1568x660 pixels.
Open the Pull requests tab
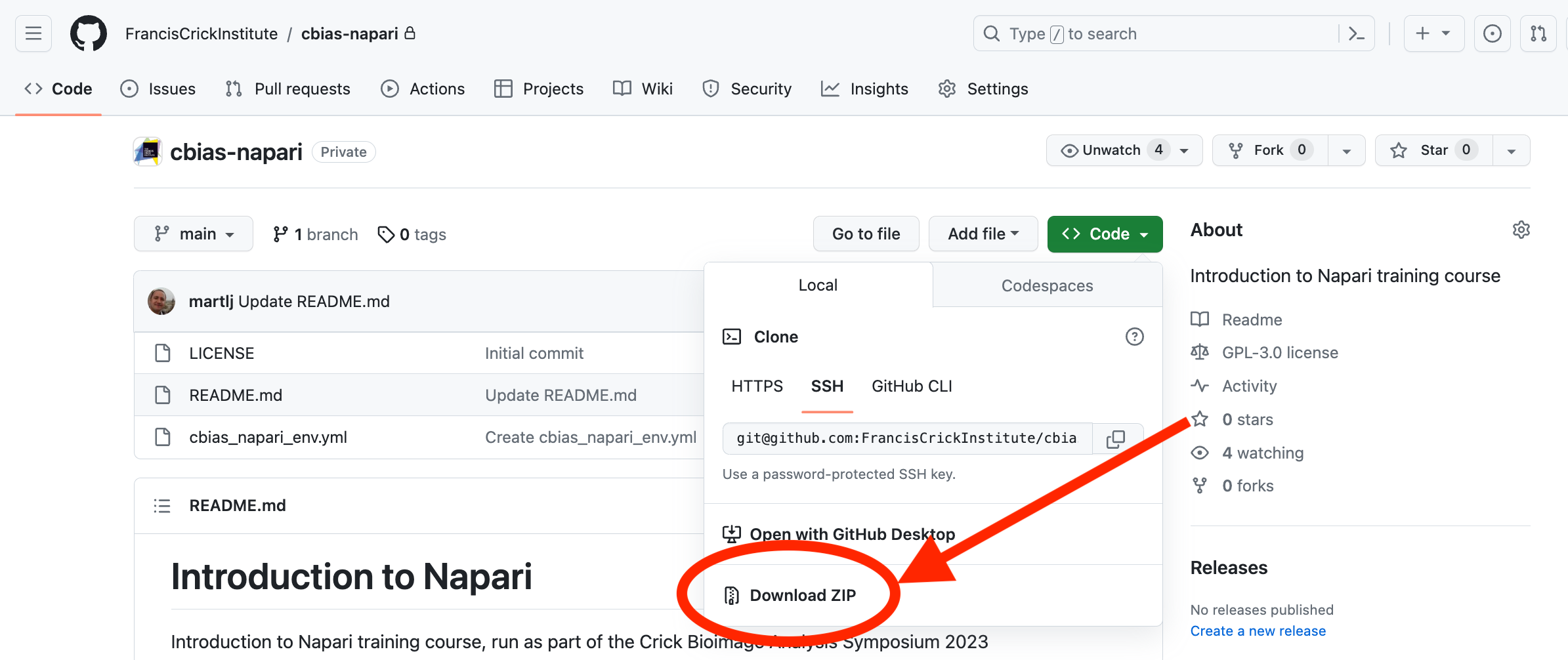[288, 89]
